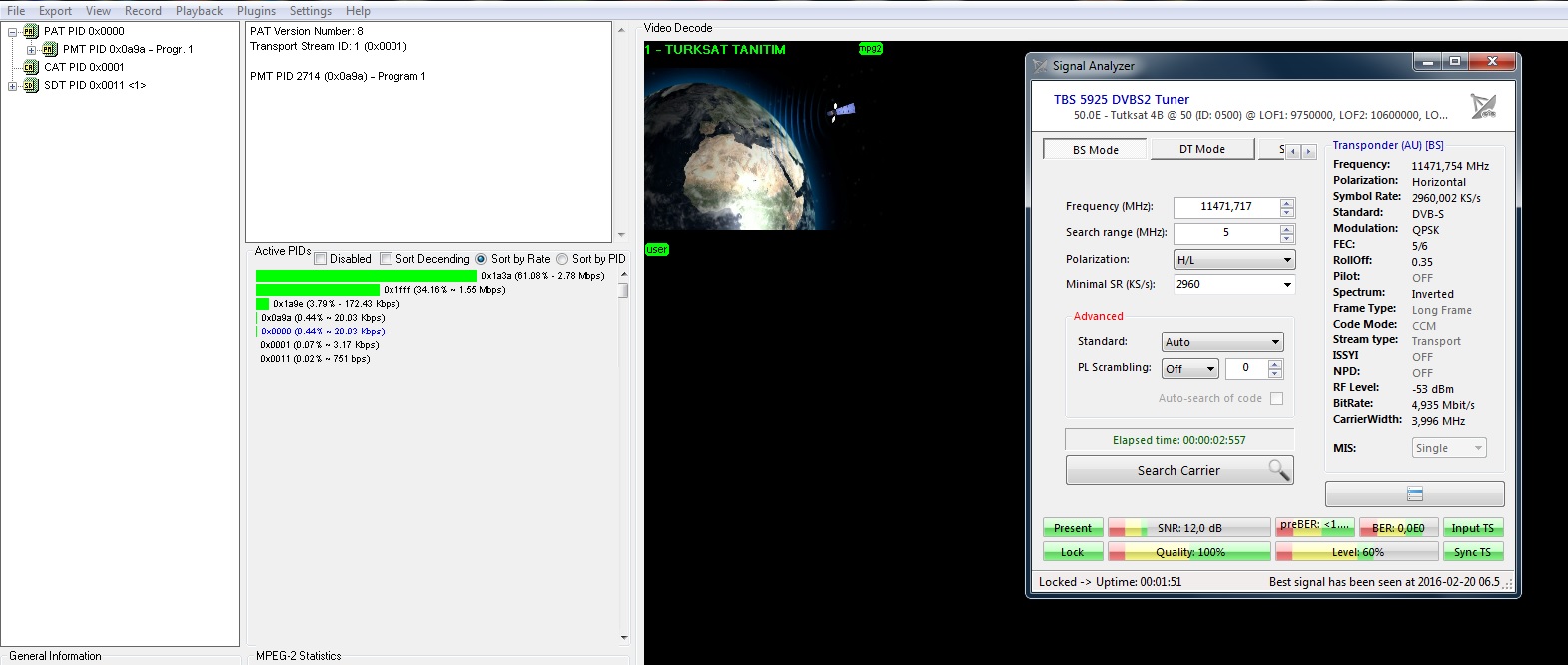Click the Frequency (MHz) input field
The width and height of the screenshot is (1568, 665).
[1225, 207]
